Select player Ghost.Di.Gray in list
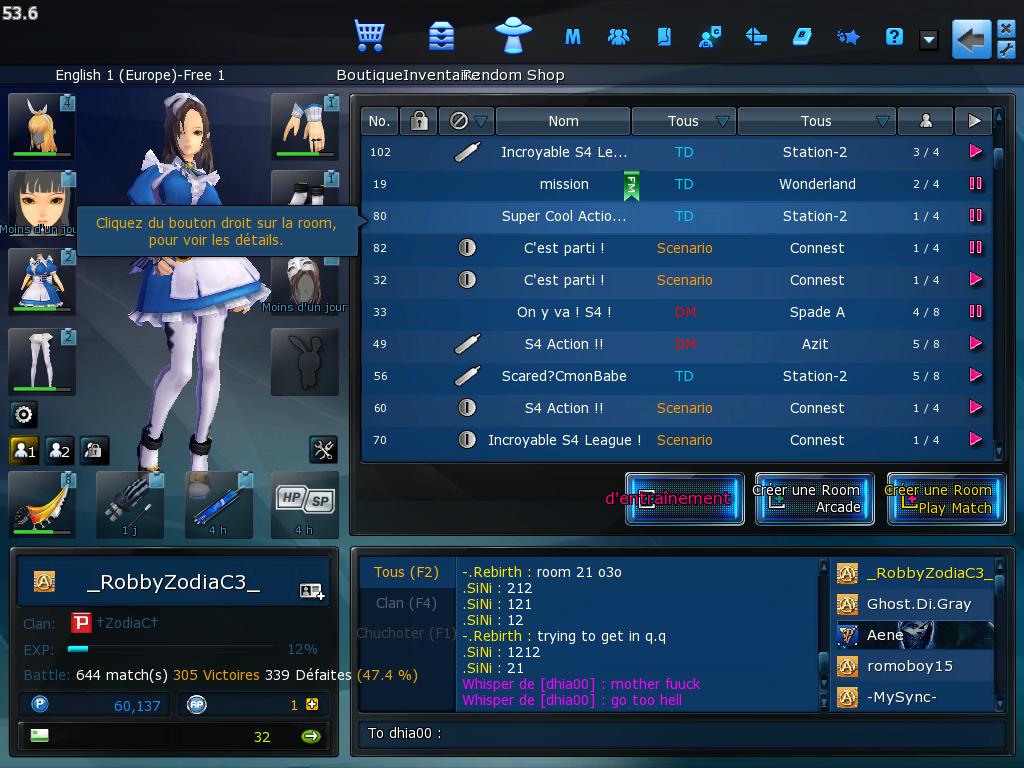The width and height of the screenshot is (1024, 768). coord(914,604)
